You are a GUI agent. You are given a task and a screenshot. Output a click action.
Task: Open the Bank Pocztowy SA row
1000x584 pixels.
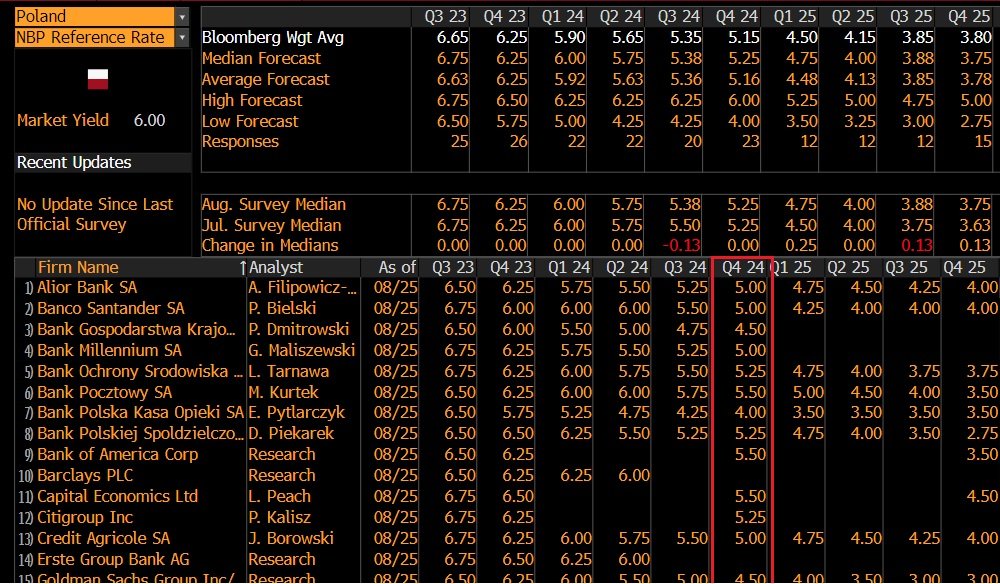pos(104,393)
